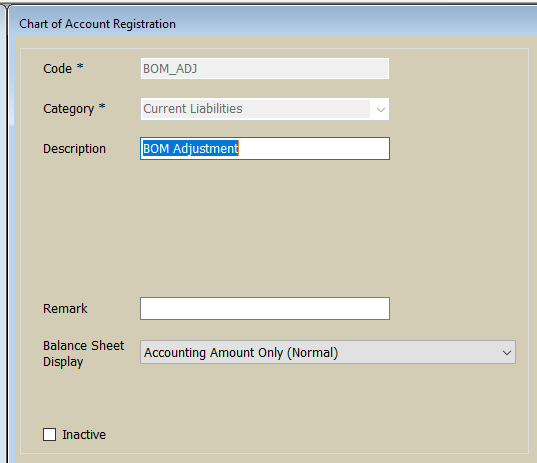Viewport: 537px width, 463px height.
Task: Click the Code label
Action: click(57, 68)
